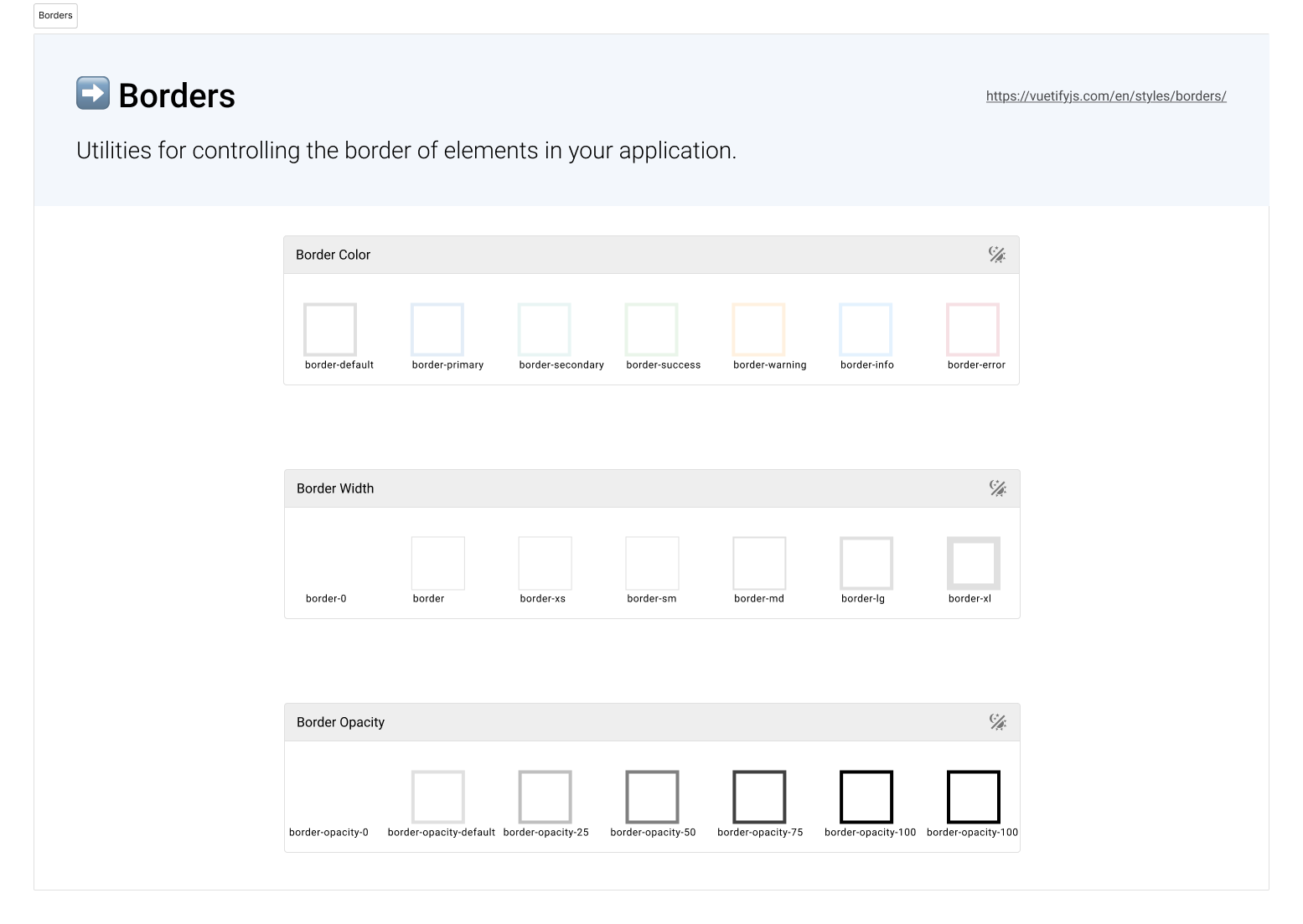Open the vuetifyjs.com borders documentation link

pyautogui.click(x=1105, y=96)
